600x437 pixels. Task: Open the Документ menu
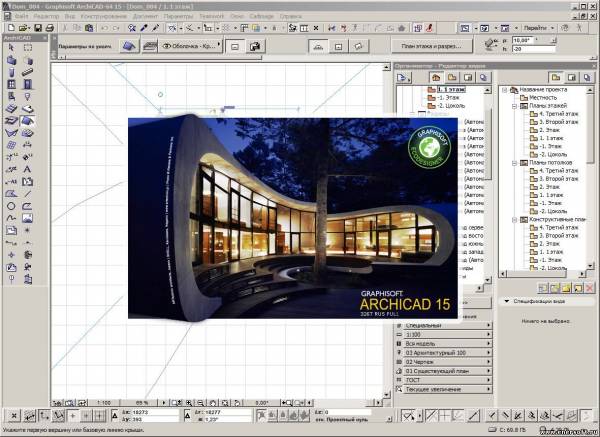coord(145,16)
